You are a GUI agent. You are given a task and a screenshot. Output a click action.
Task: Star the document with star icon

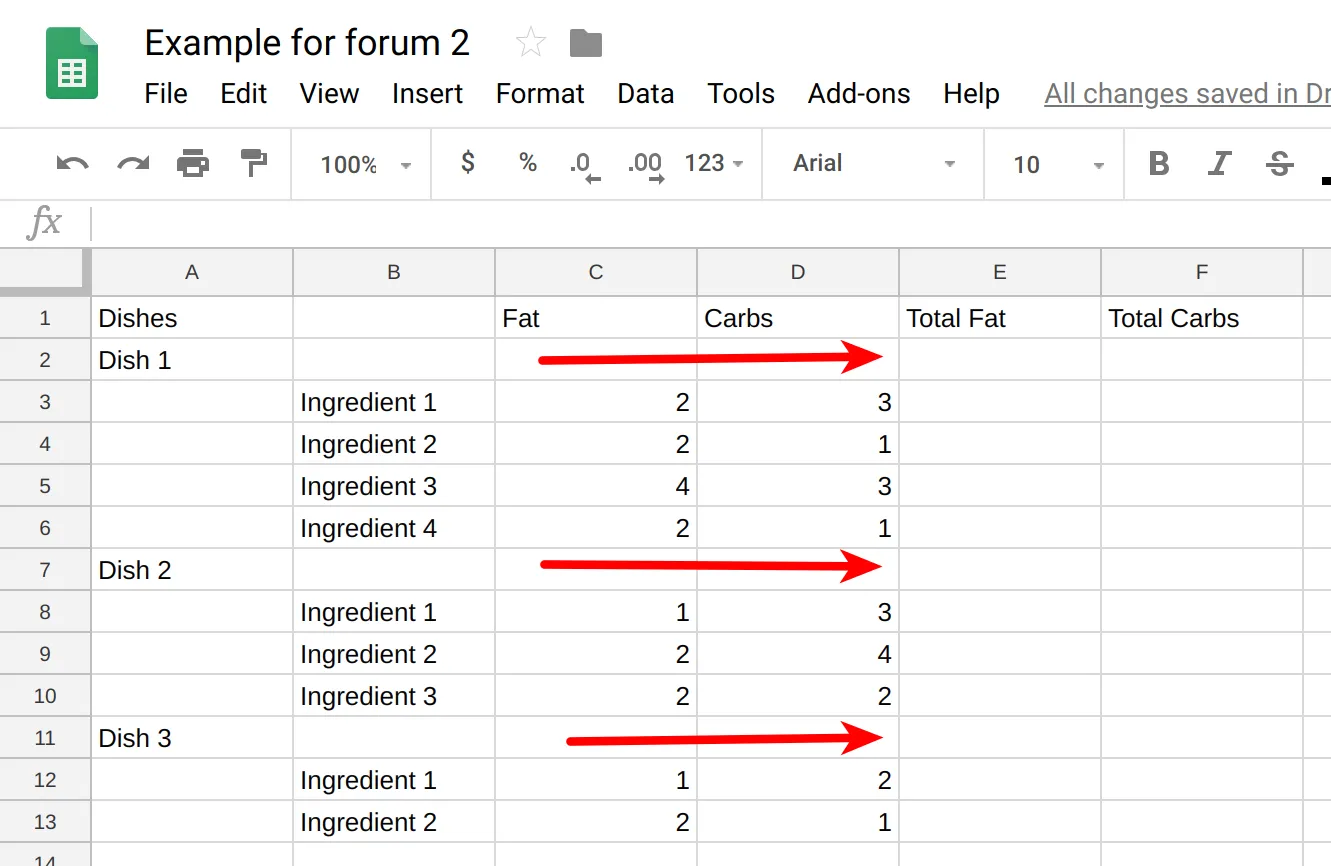click(x=530, y=43)
